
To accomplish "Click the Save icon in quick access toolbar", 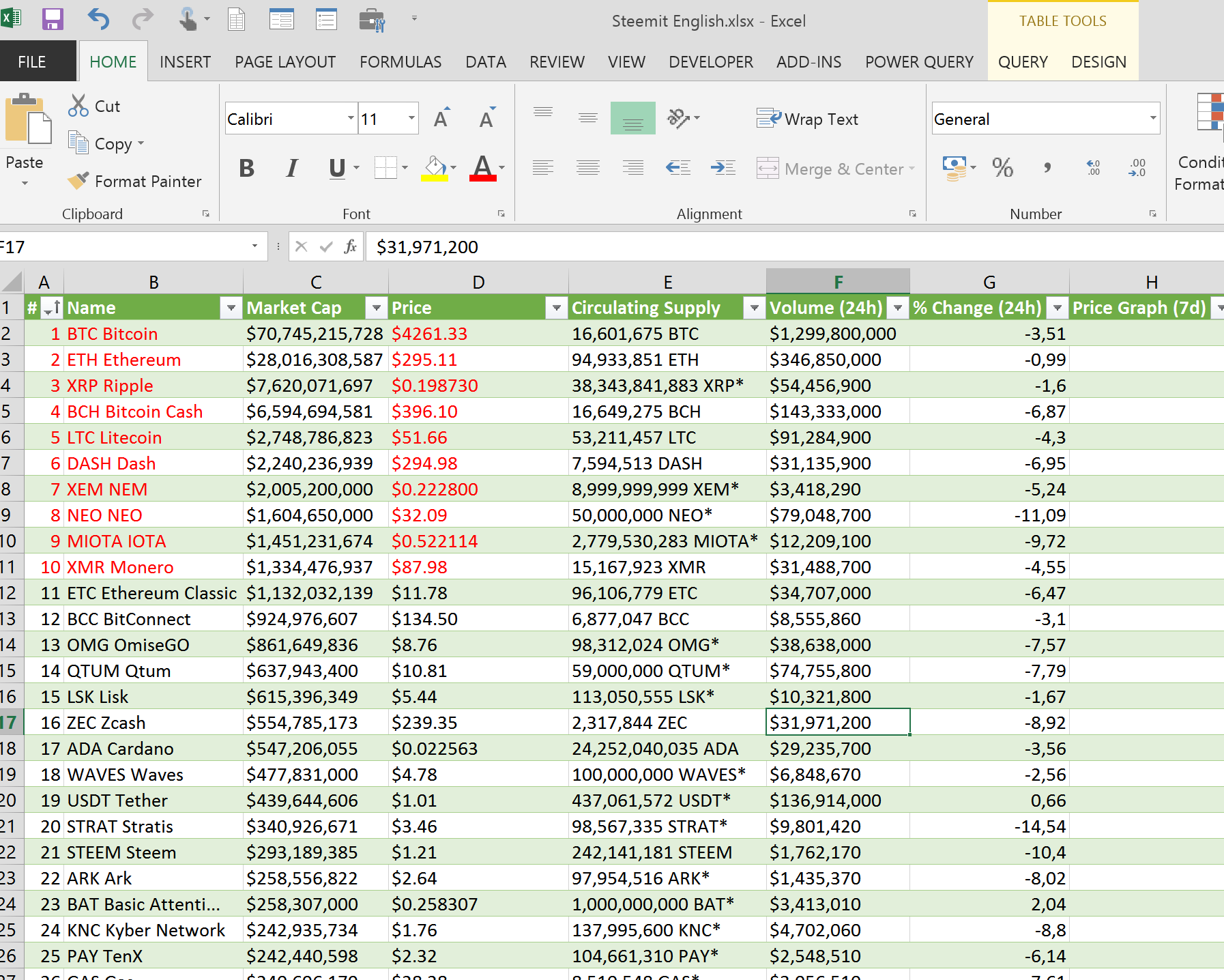I will coord(53,19).
